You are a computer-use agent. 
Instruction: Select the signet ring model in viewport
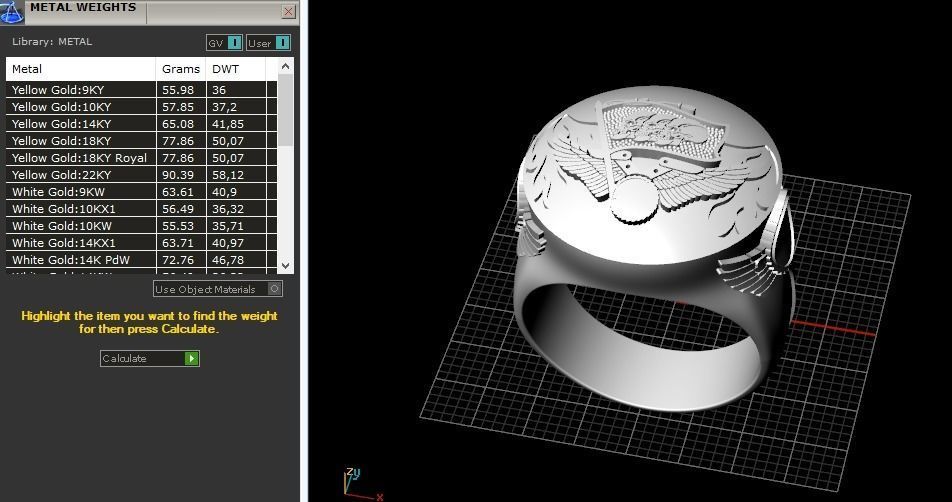653,249
